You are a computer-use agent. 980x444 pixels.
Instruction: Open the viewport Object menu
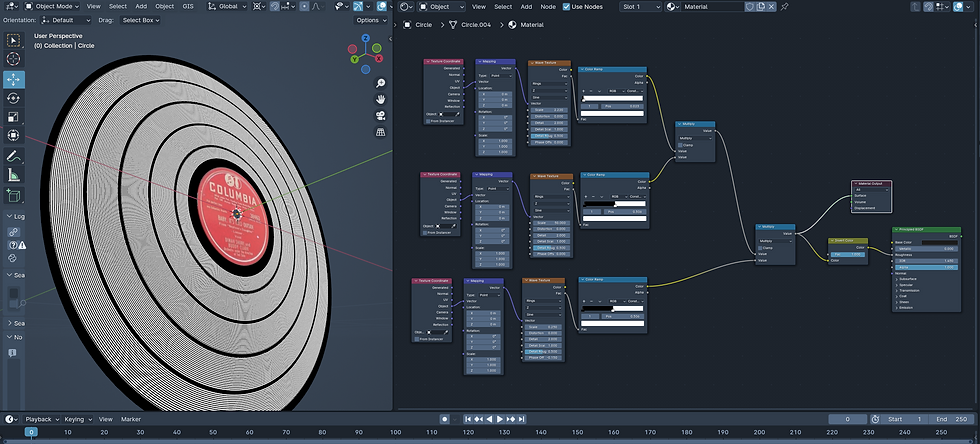164,7
